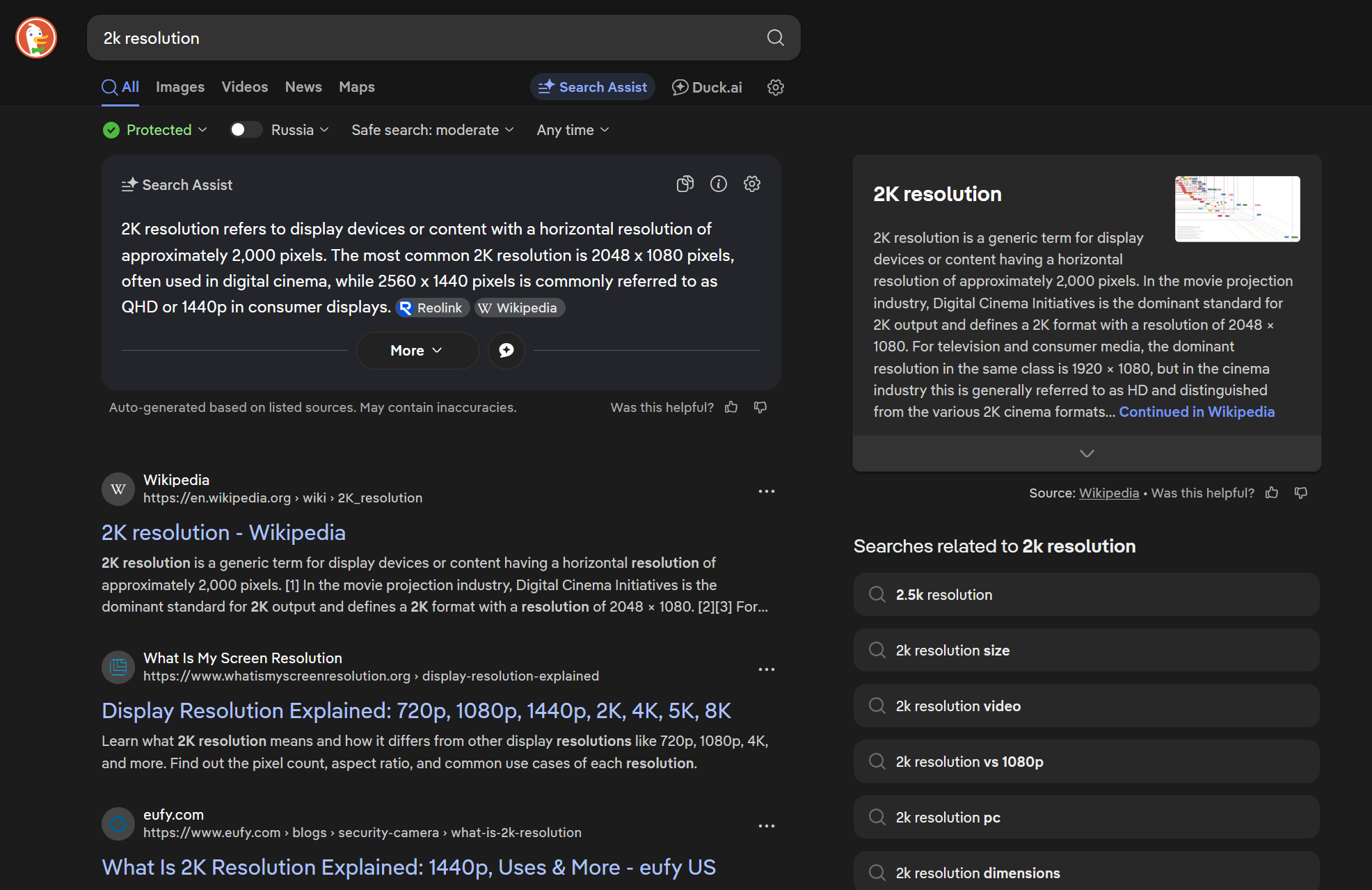Toggle the Search Assist button
Viewport: 1372px width, 890px height.
click(x=592, y=87)
